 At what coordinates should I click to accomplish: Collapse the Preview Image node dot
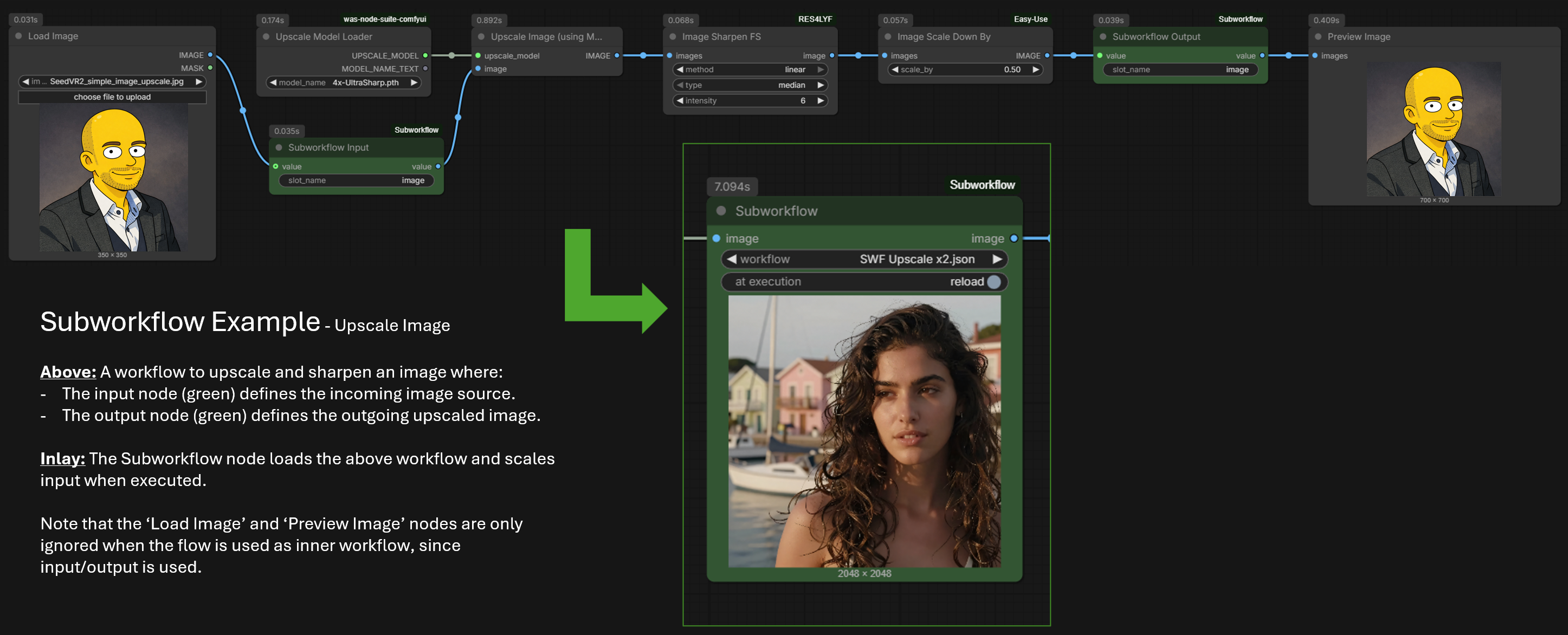(1318, 36)
